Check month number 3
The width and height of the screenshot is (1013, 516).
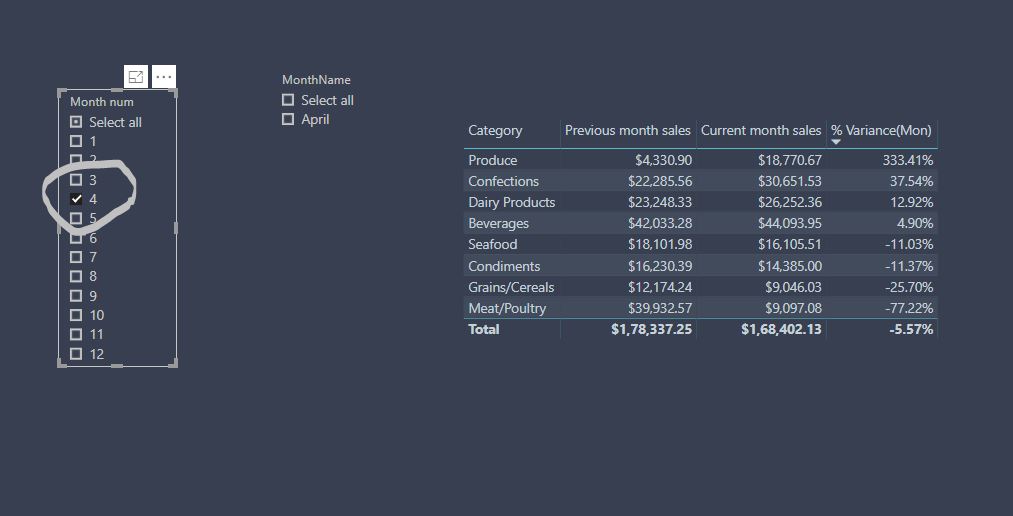pos(76,180)
